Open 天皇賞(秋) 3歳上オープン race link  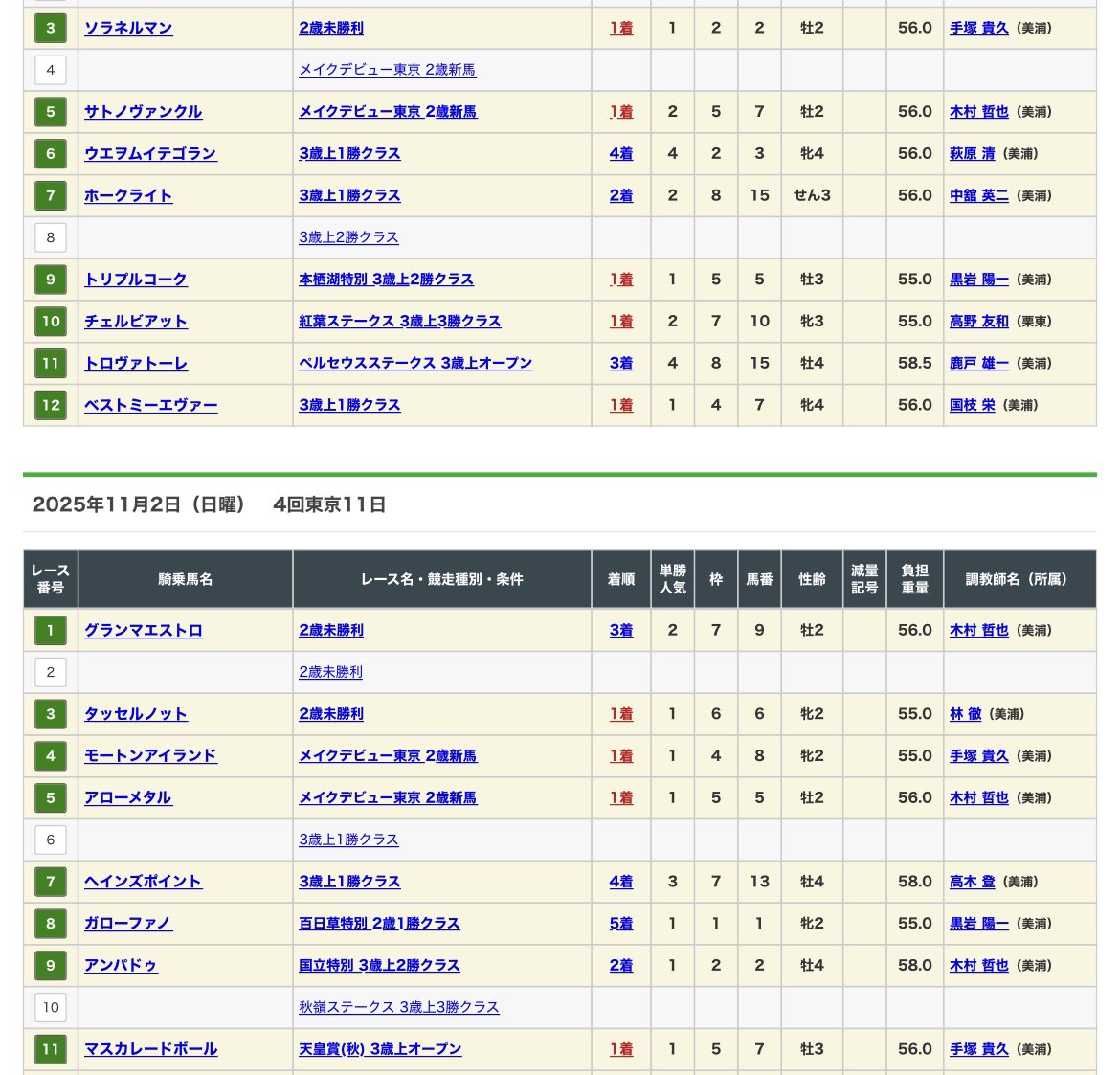pyautogui.click(x=380, y=1049)
